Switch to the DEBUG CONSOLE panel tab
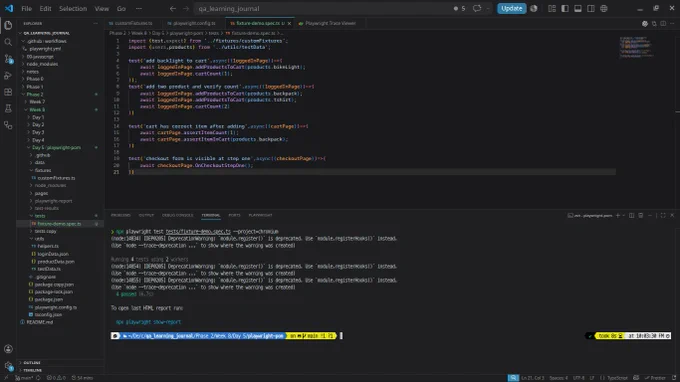This screenshot has height=382, width=680. pos(177,215)
